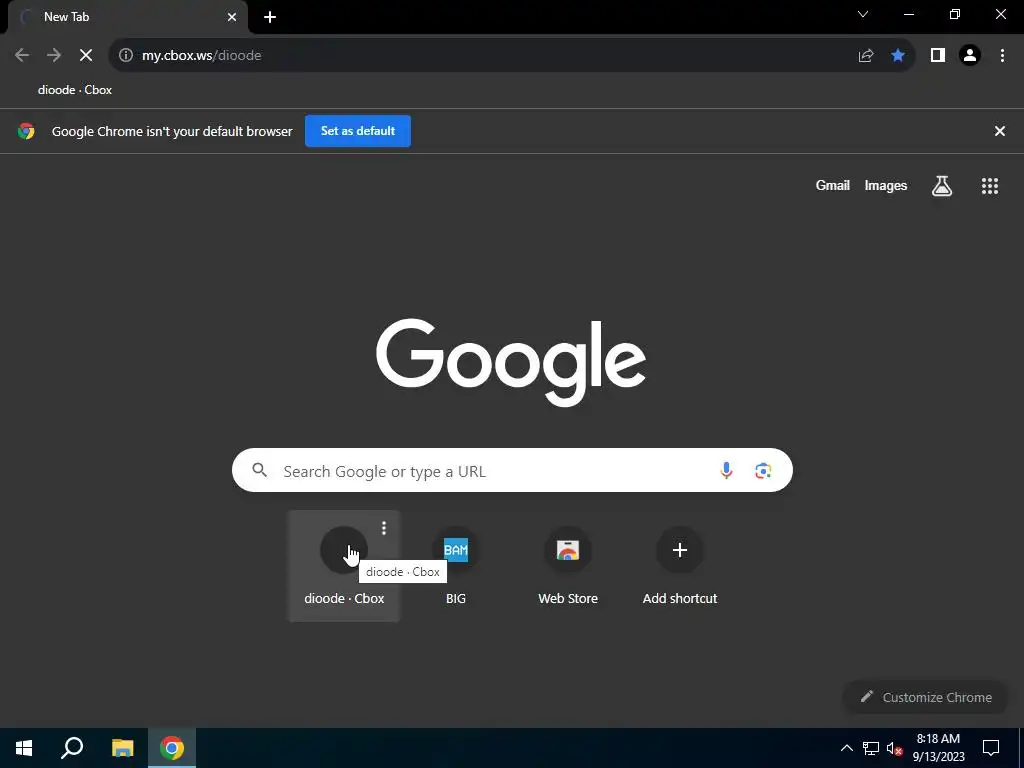Restore down the Chrome window
This screenshot has width=1024, height=768.
click(x=955, y=14)
